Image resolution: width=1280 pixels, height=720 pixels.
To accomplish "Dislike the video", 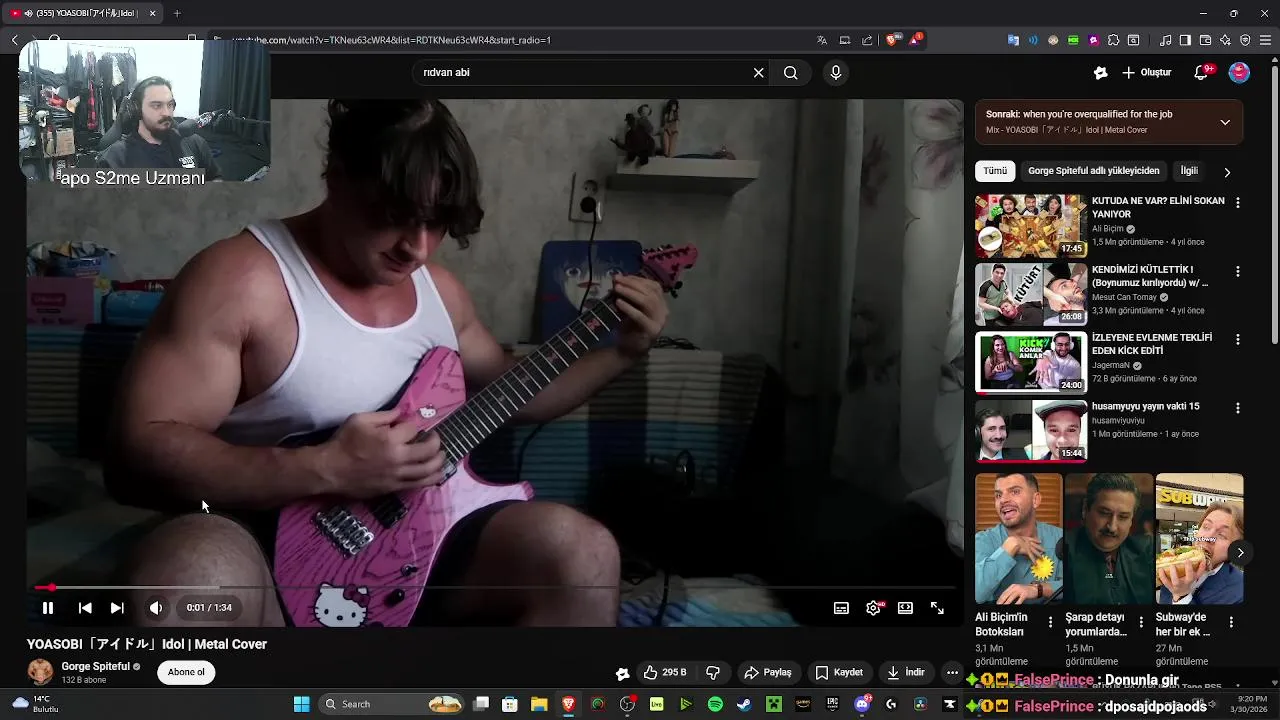I will pyautogui.click(x=713, y=673).
